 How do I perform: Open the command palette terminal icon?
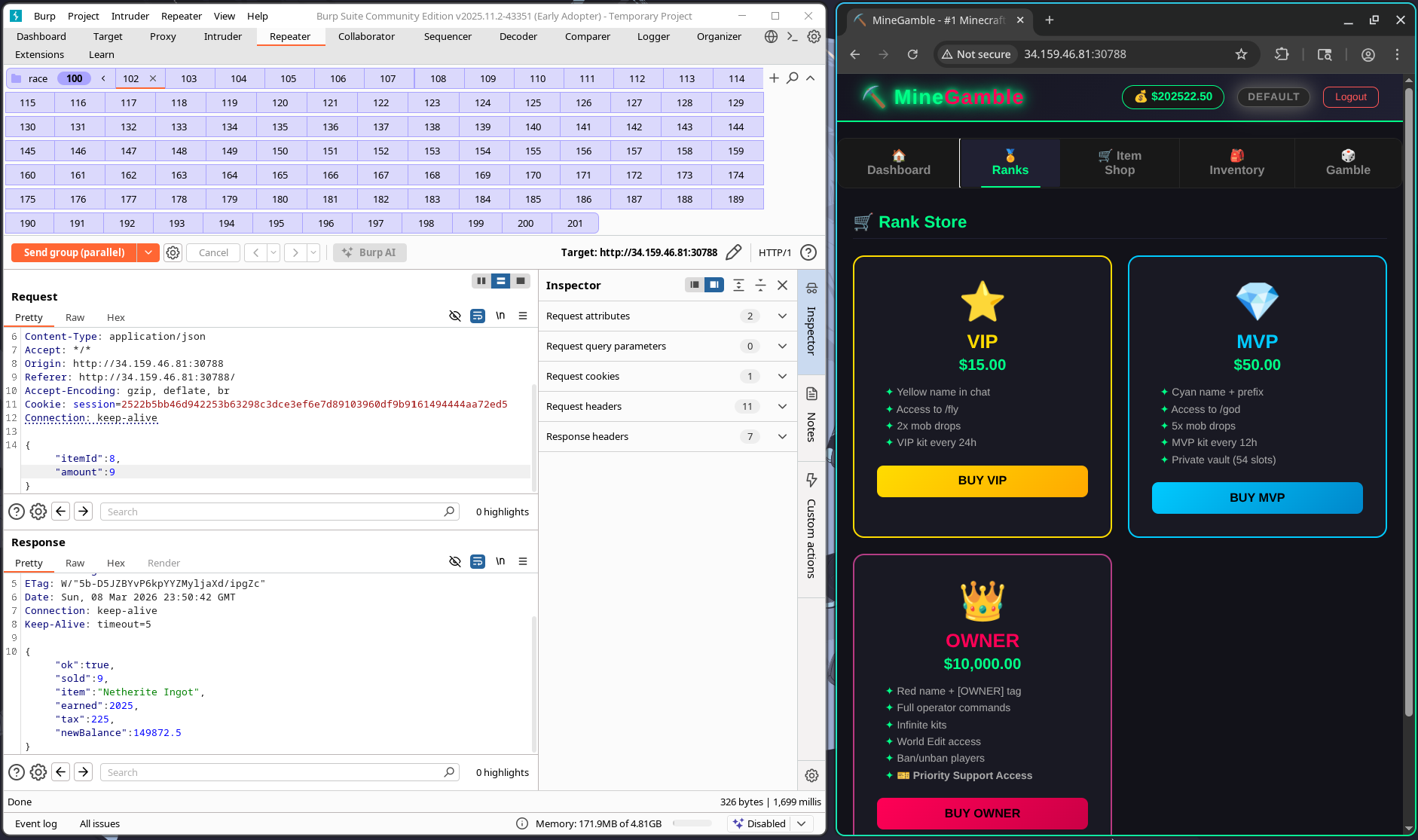point(792,36)
